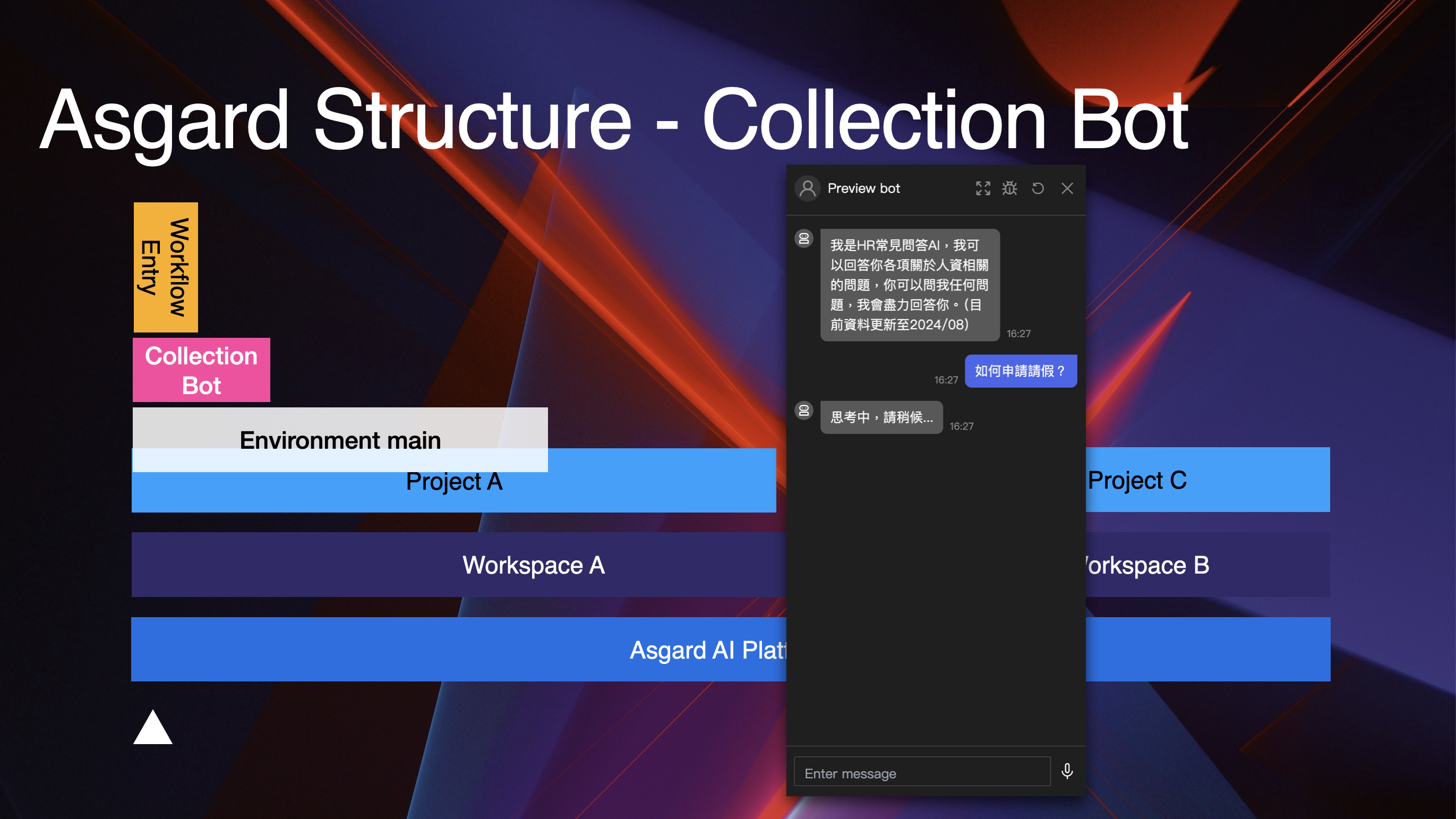Expand Preview bot to fullscreen

click(982, 188)
